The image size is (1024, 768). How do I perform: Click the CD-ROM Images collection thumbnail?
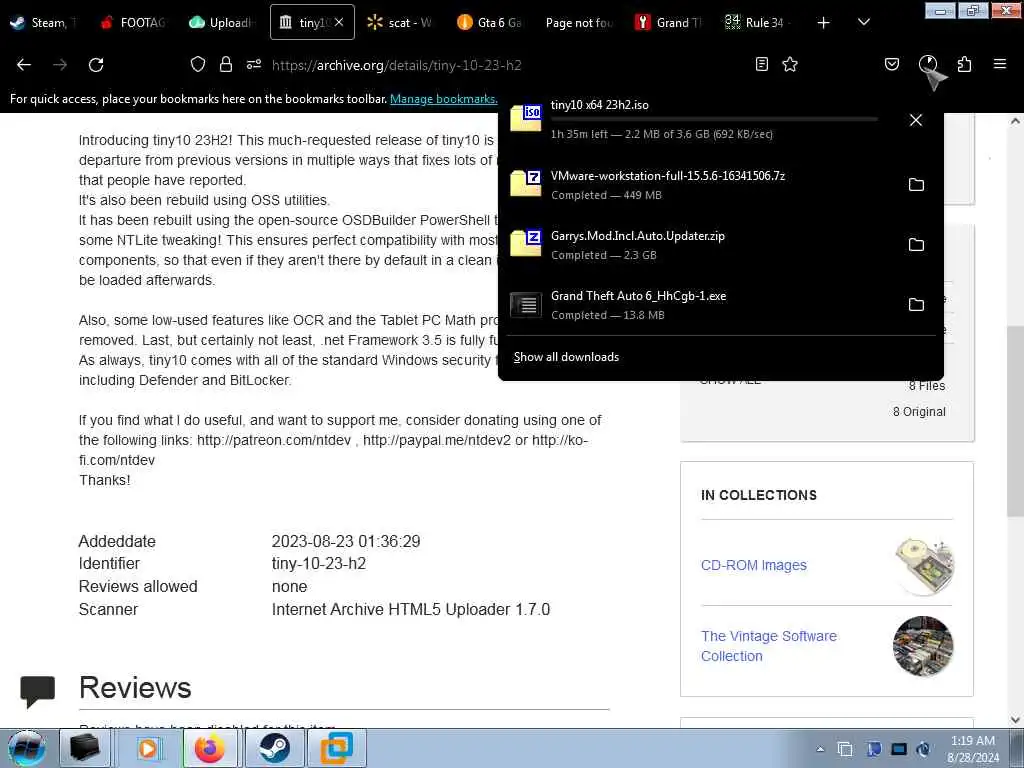point(923,566)
